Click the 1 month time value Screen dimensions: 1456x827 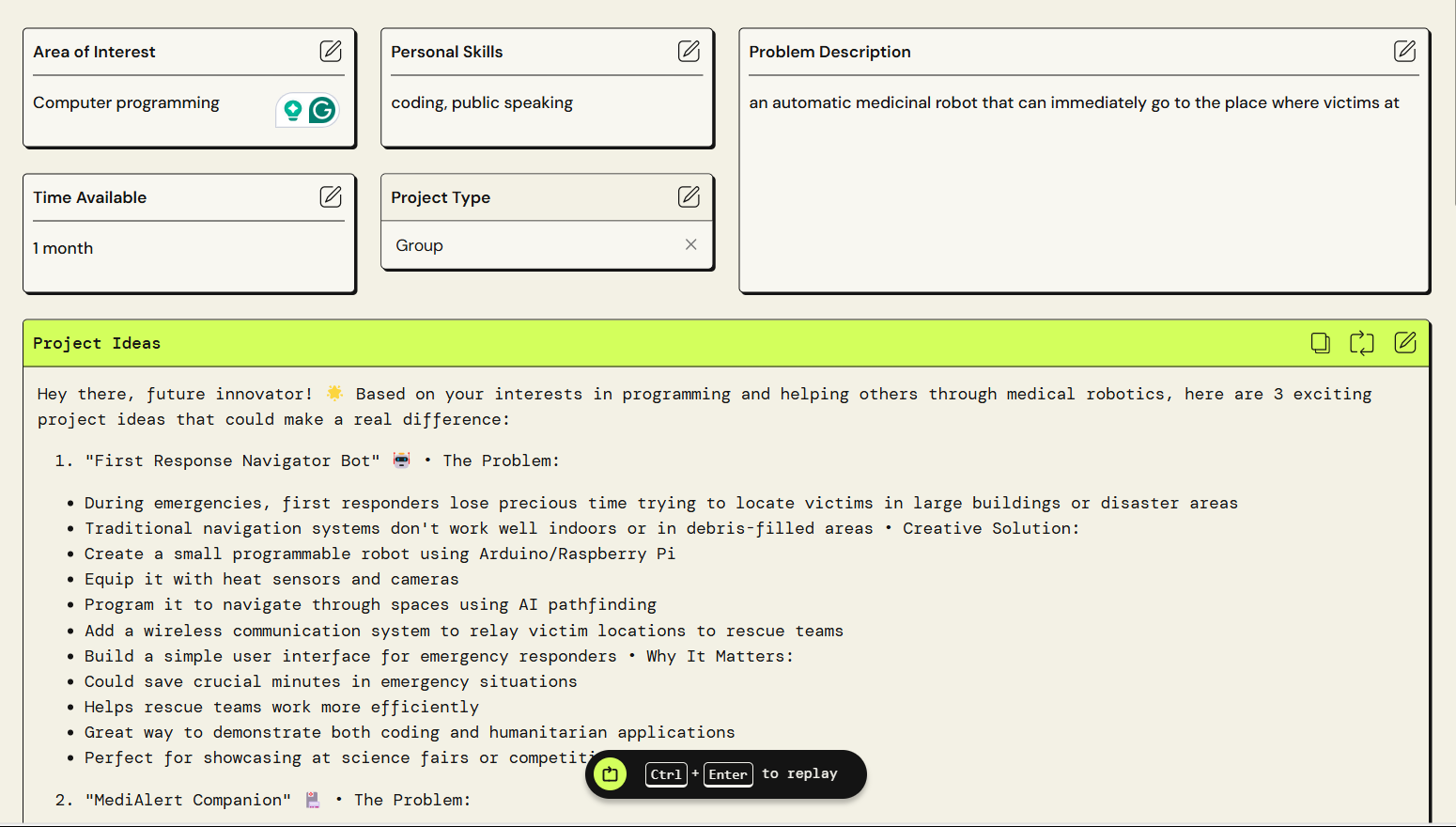[x=63, y=247]
